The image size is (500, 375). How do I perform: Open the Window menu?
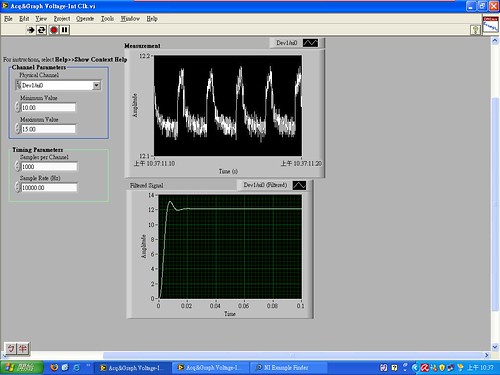point(130,19)
